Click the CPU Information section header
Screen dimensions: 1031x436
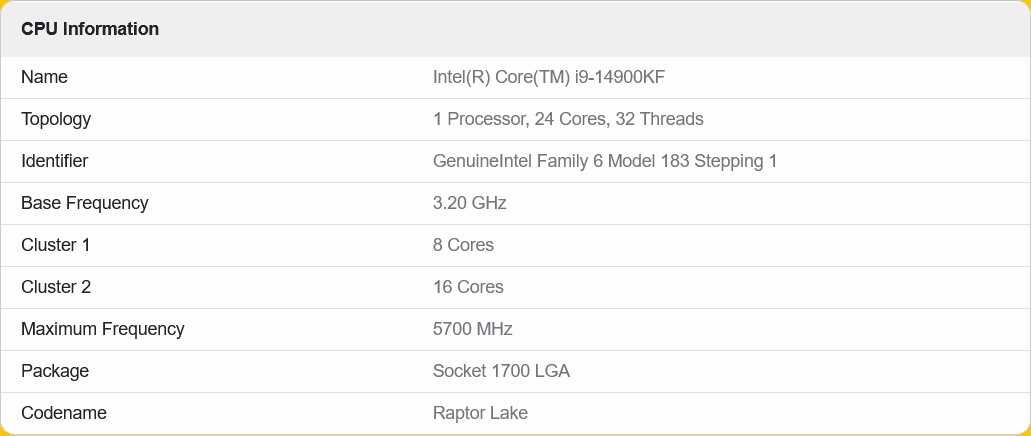pyautogui.click(x=90, y=29)
